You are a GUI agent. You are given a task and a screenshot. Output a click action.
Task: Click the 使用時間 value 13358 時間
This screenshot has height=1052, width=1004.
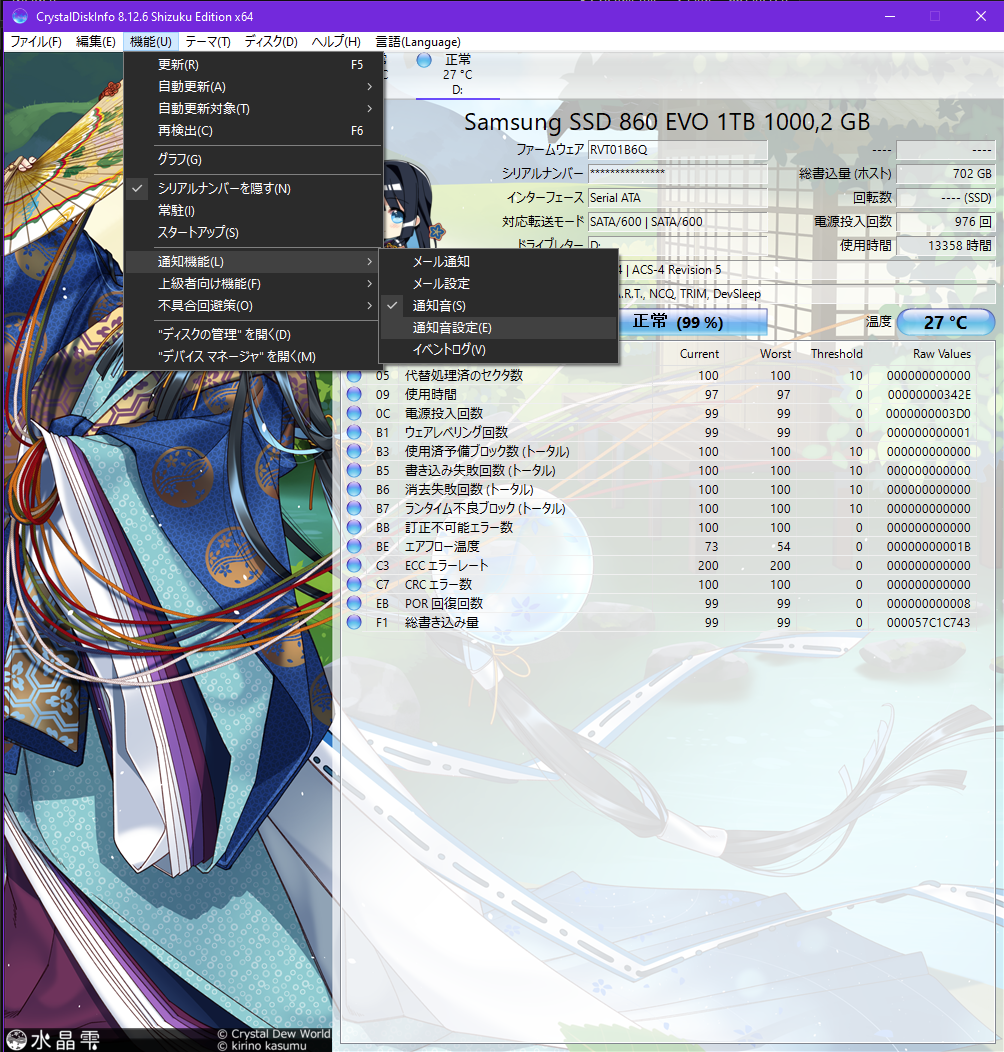(946, 246)
